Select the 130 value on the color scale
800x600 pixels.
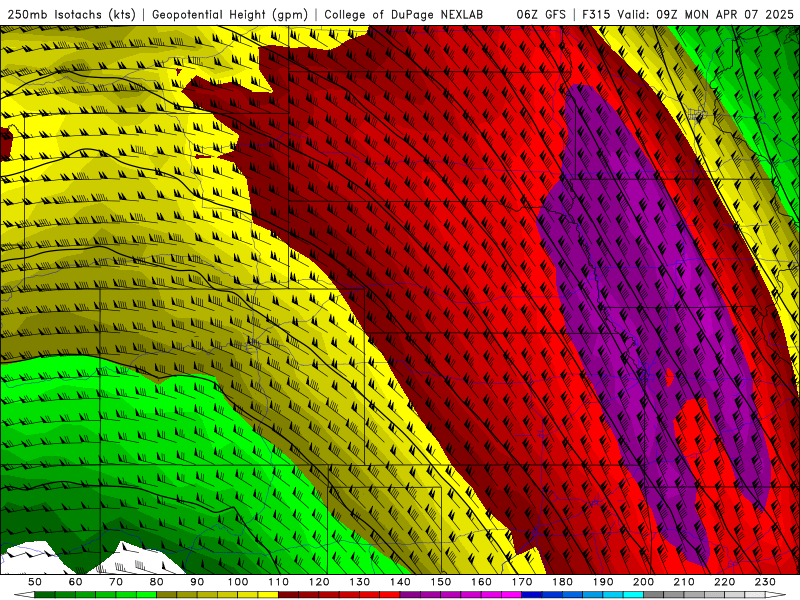point(360,582)
